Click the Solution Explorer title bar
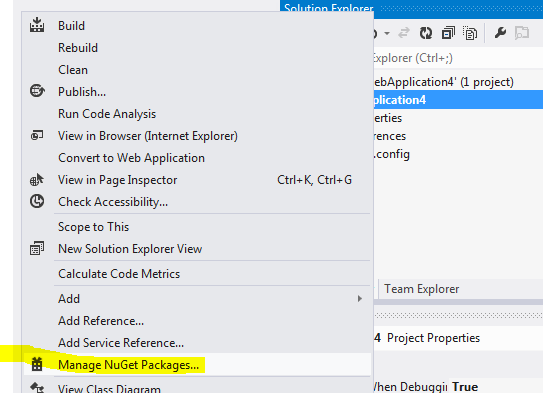The height and width of the screenshot is (393, 543). tap(411, 8)
